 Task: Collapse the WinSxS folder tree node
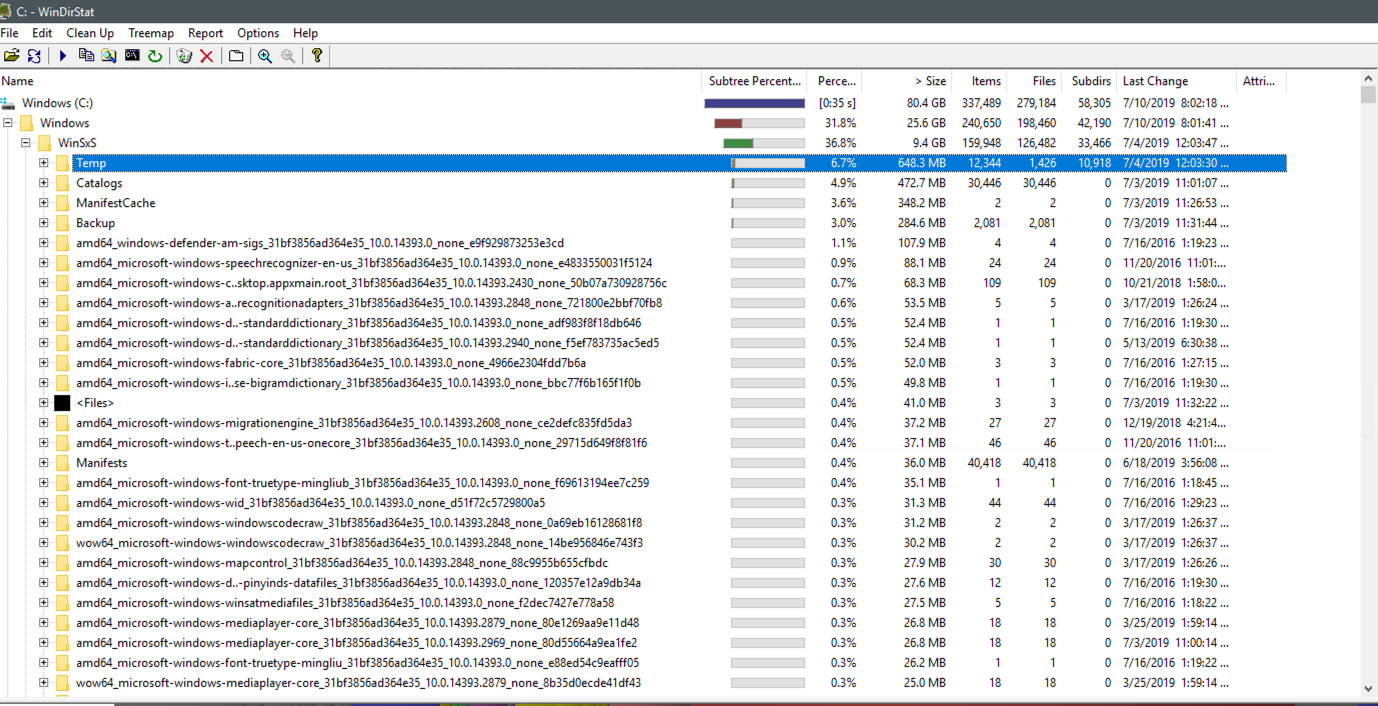[x=26, y=143]
